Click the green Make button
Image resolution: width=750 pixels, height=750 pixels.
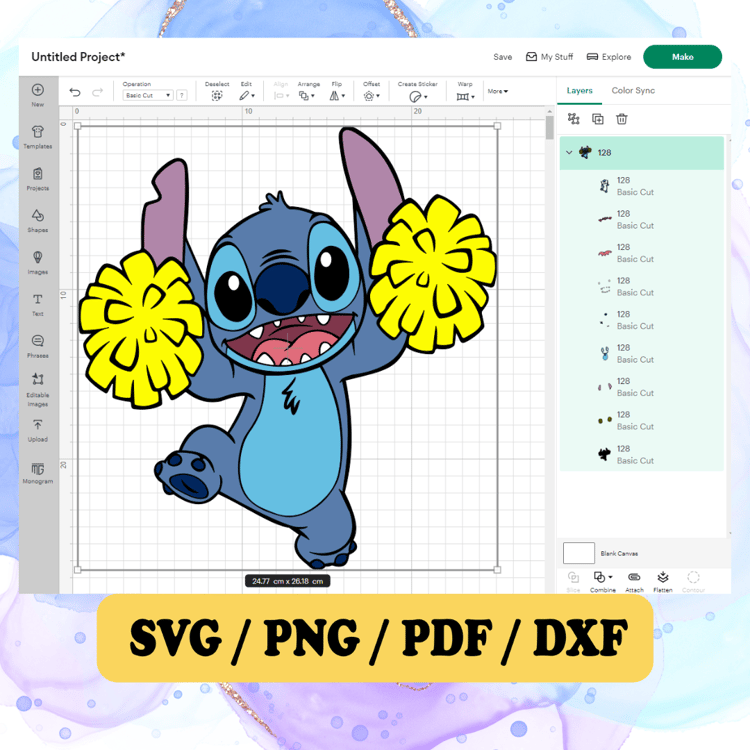pos(682,57)
